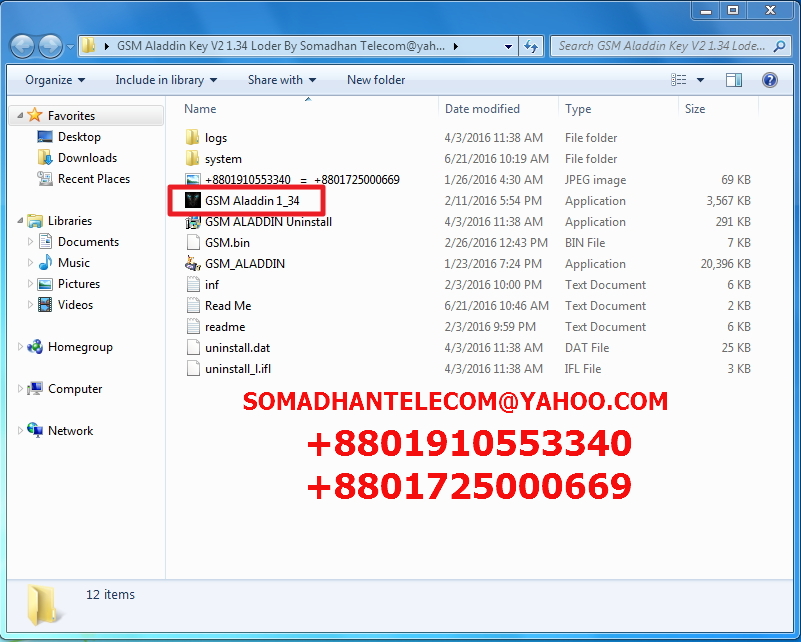This screenshot has height=642, width=801.
Task: Select the GSM_ALADDIN application icon
Action: click(x=193, y=264)
